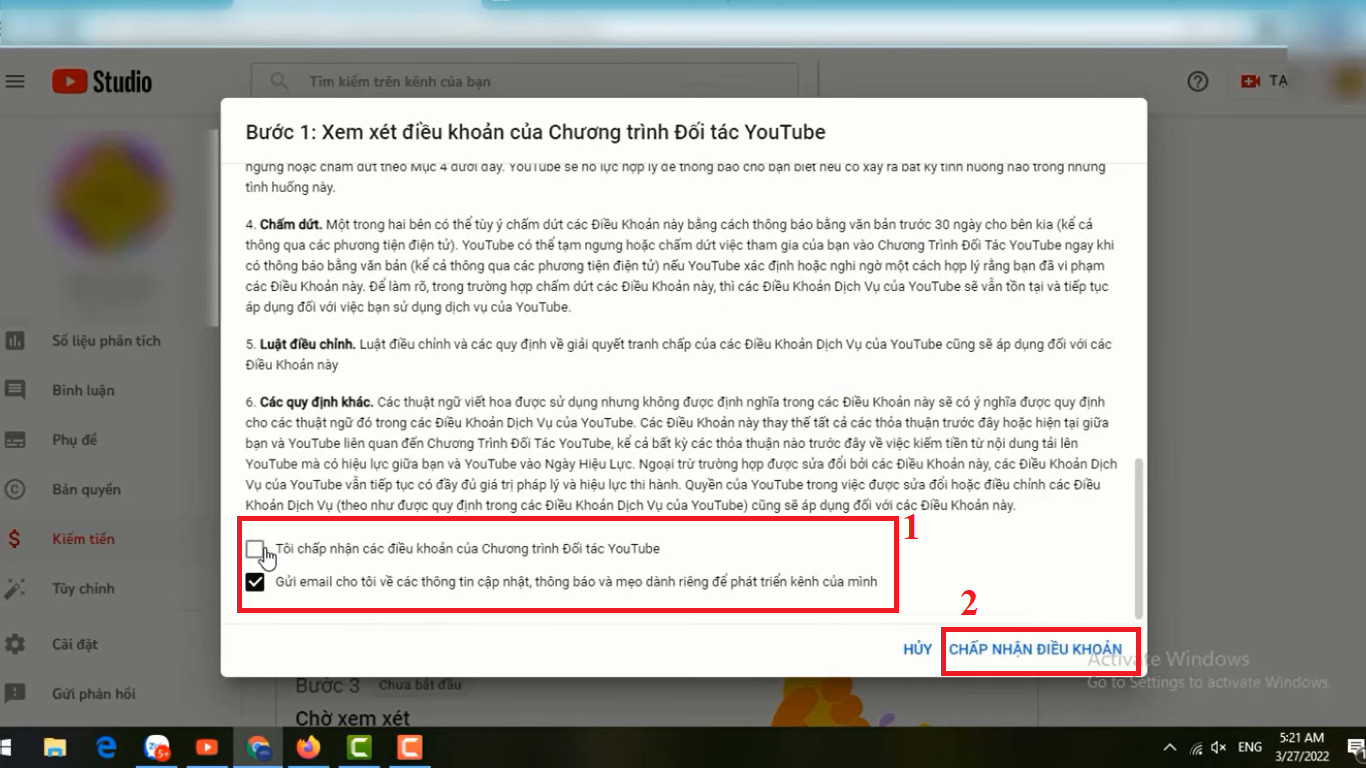Click the Bản quyền copyright icon
Image resolution: width=1366 pixels, height=768 pixels.
click(x=15, y=490)
